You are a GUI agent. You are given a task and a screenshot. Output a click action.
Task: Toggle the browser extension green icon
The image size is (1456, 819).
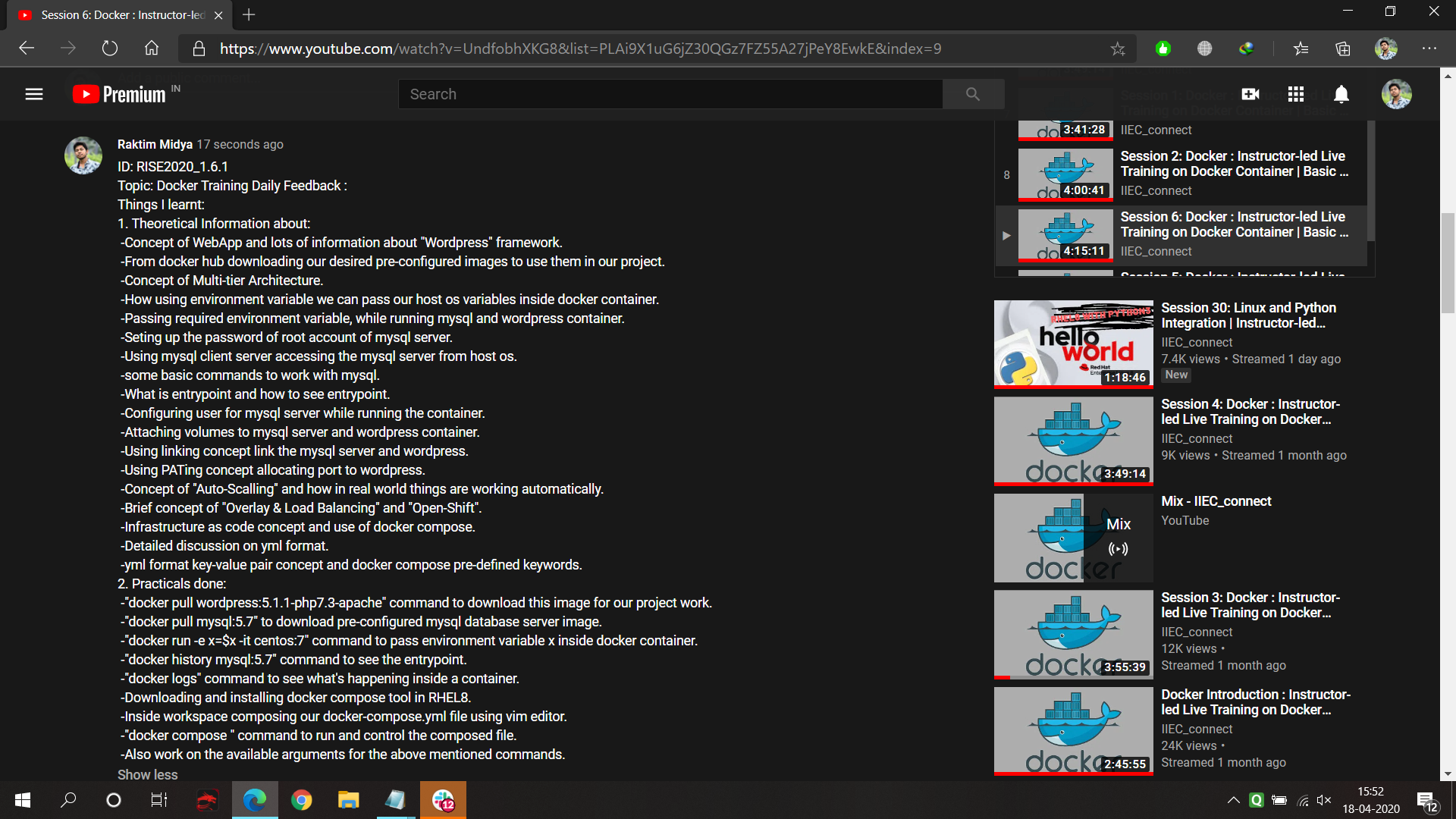coord(1164,48)
